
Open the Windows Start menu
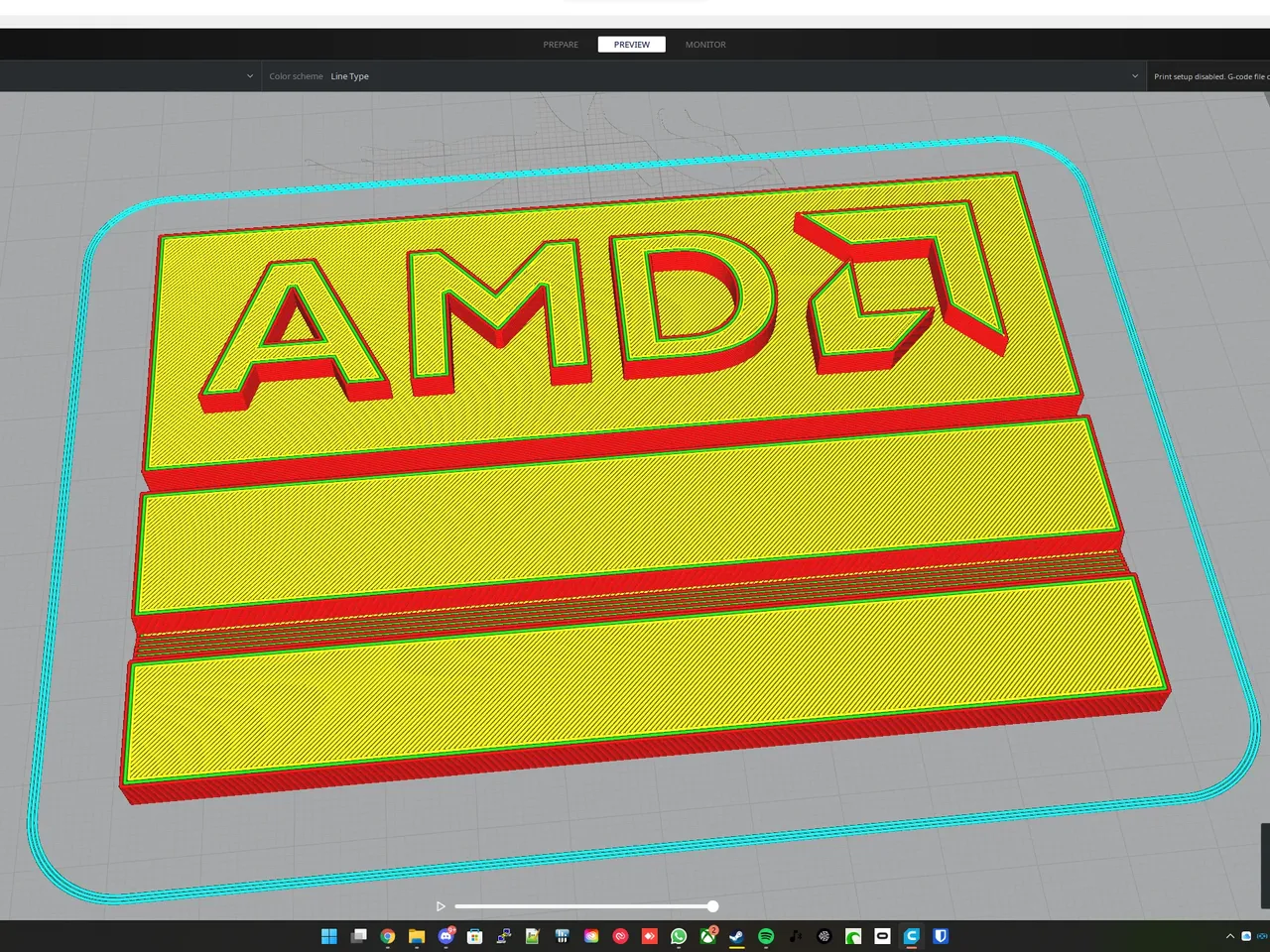pos(329,936)
